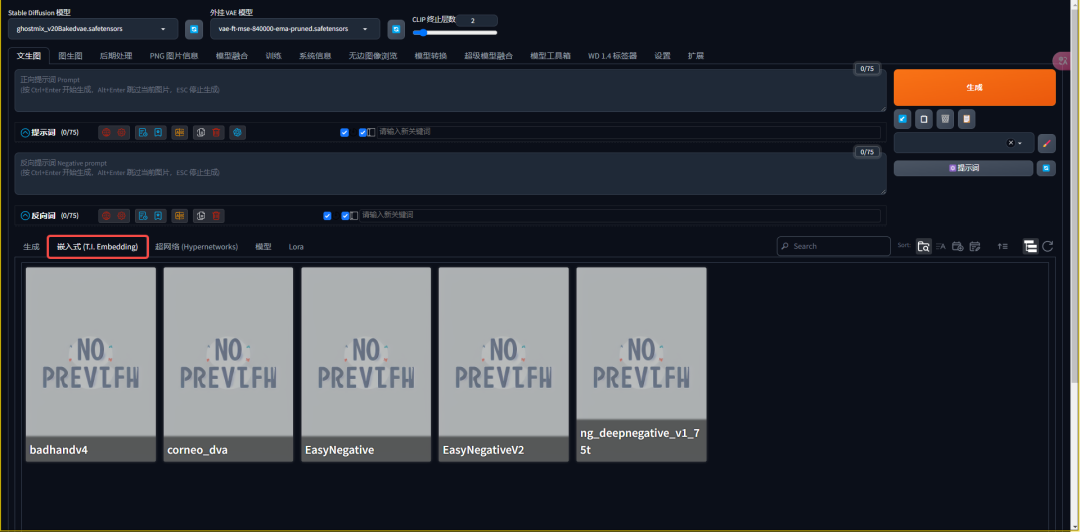Open the settings gear in prompt toolbar
This screenshot has height=532, width=1080.
(237, 132)
